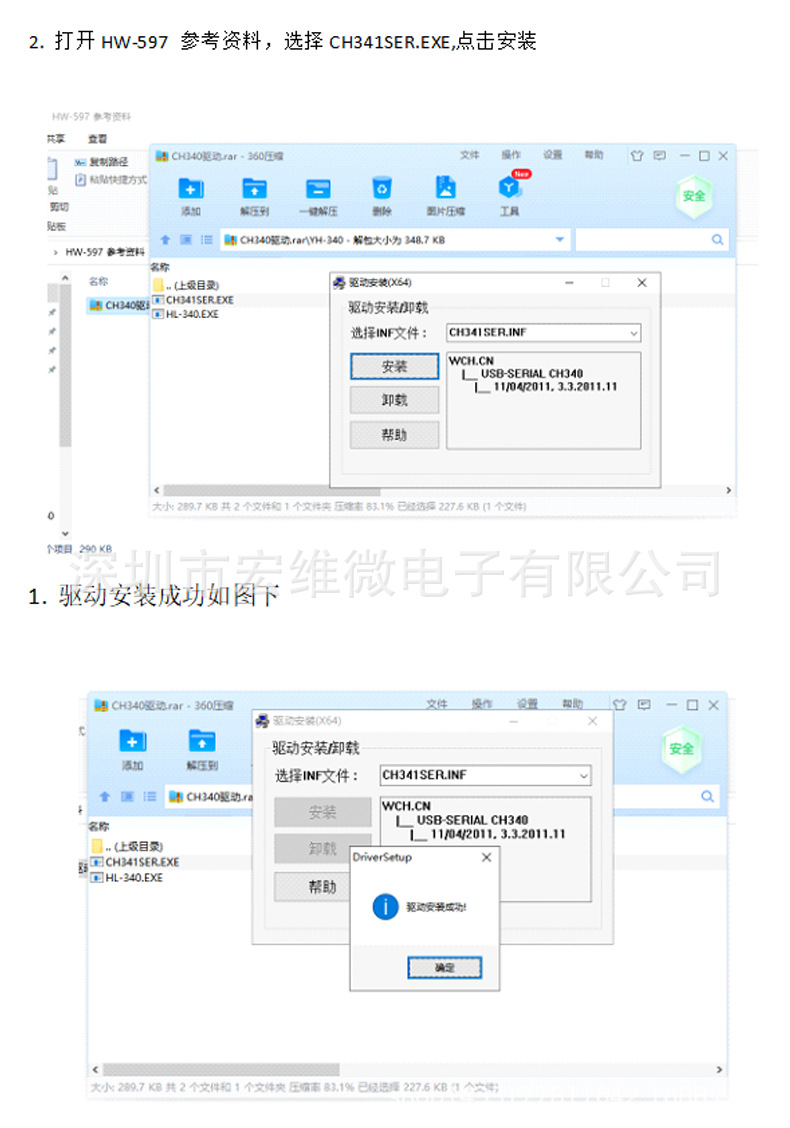The width and height of the screenshot is (790, 1128).
Task: Click 安全 shield badge in upper 360压缩 window
Action: (694, 196)
